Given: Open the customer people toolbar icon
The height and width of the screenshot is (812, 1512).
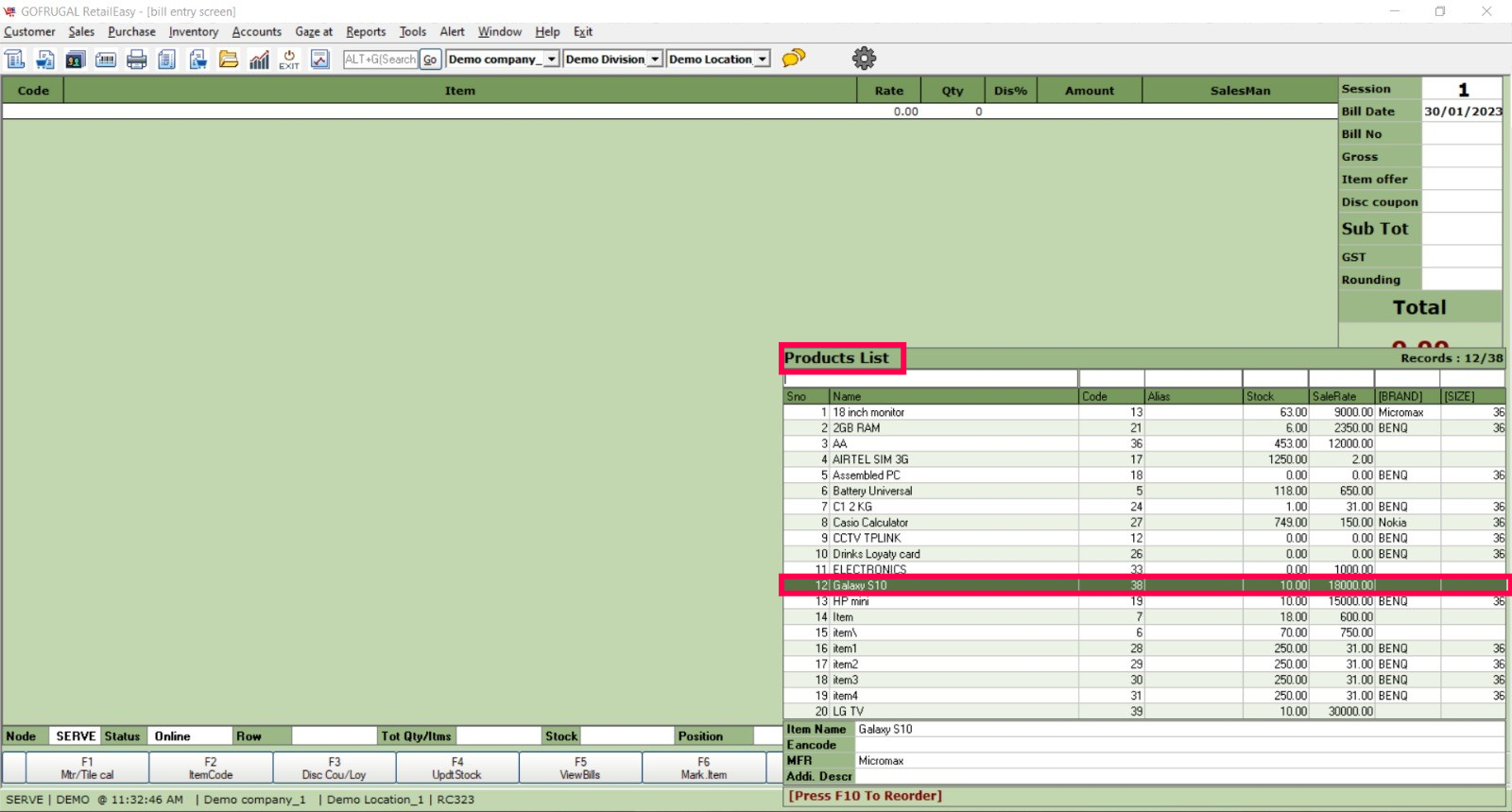Looking at the screenshot, I should pyautogui.click(x=76, y=60).
